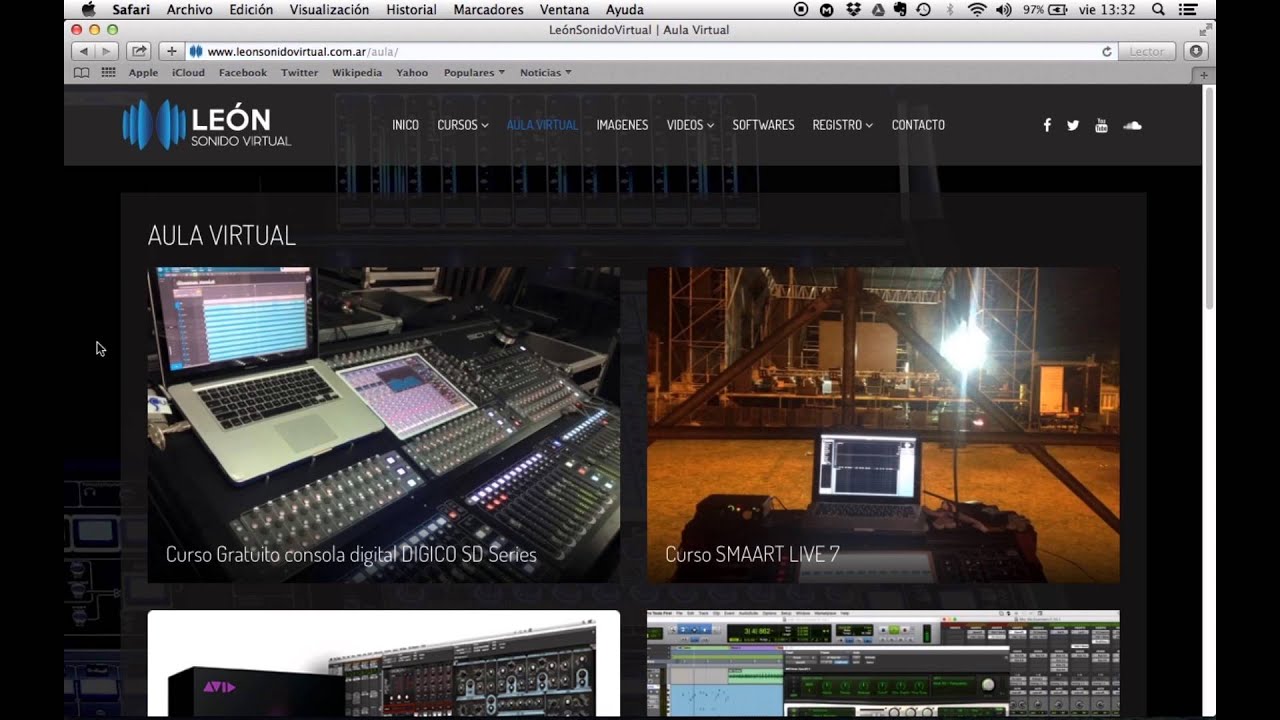Open Curso Gratuito consola digital DIGICO thumbnail
The width and height of the screenshot is (1280, 720).
[x=384, y=425]
